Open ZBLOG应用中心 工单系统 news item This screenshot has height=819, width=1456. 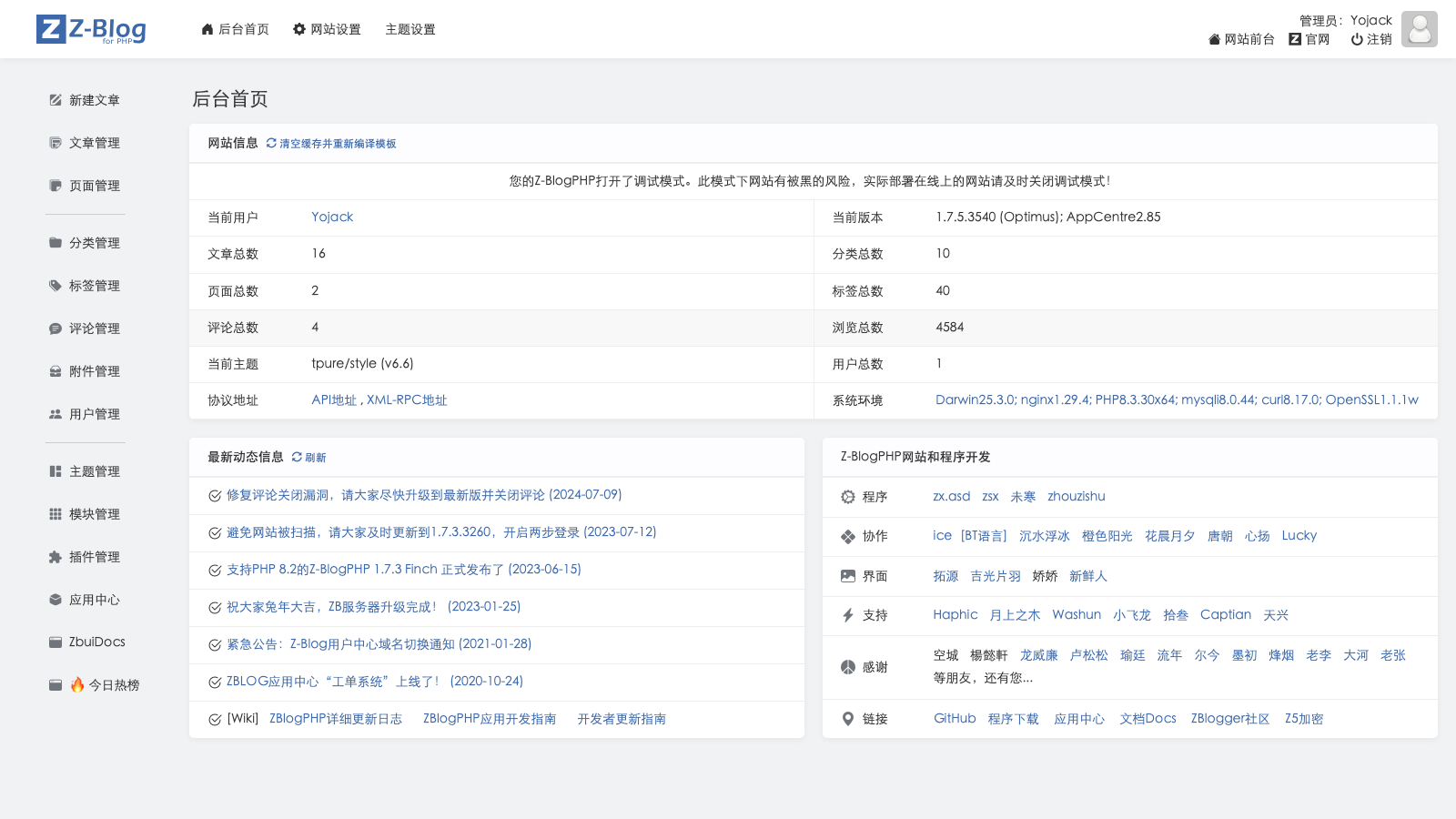point(375,682)
